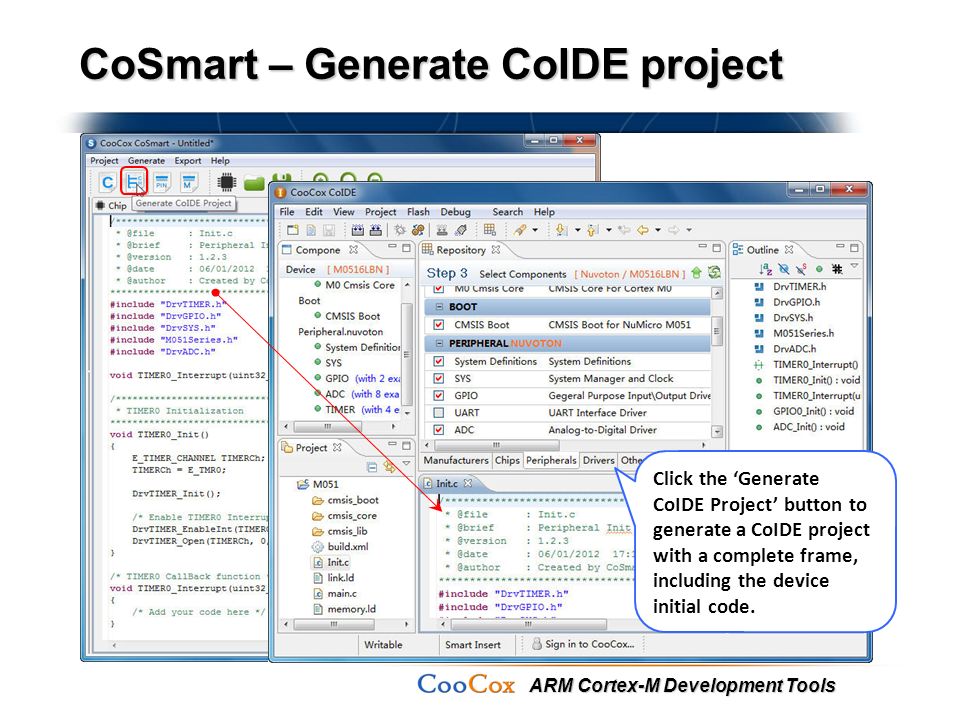Open the Flash menu in CoIDE
This screenshot has width=960, height=720.
[x=418, y=212]
